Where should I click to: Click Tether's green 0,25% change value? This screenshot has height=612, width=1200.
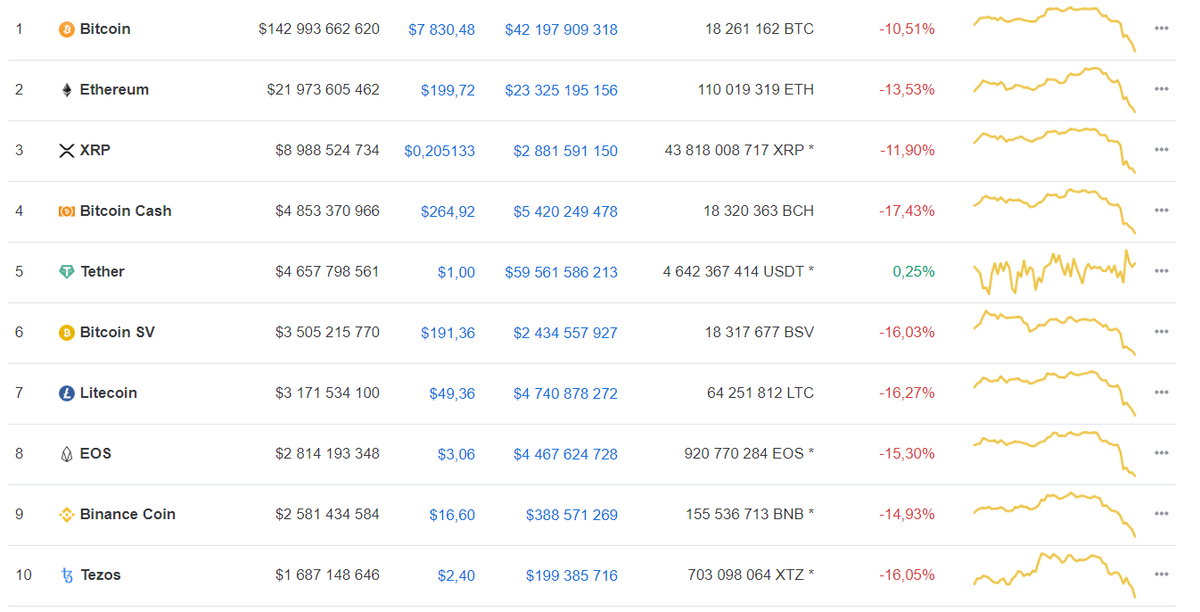pos(915,271)
